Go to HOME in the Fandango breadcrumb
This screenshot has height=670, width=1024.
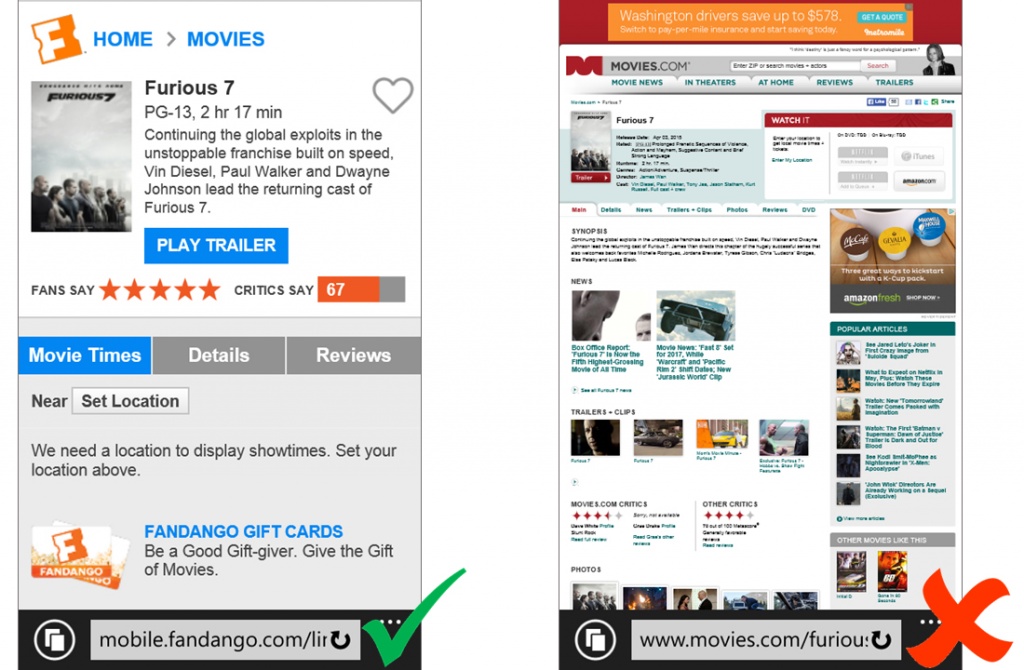123,39
